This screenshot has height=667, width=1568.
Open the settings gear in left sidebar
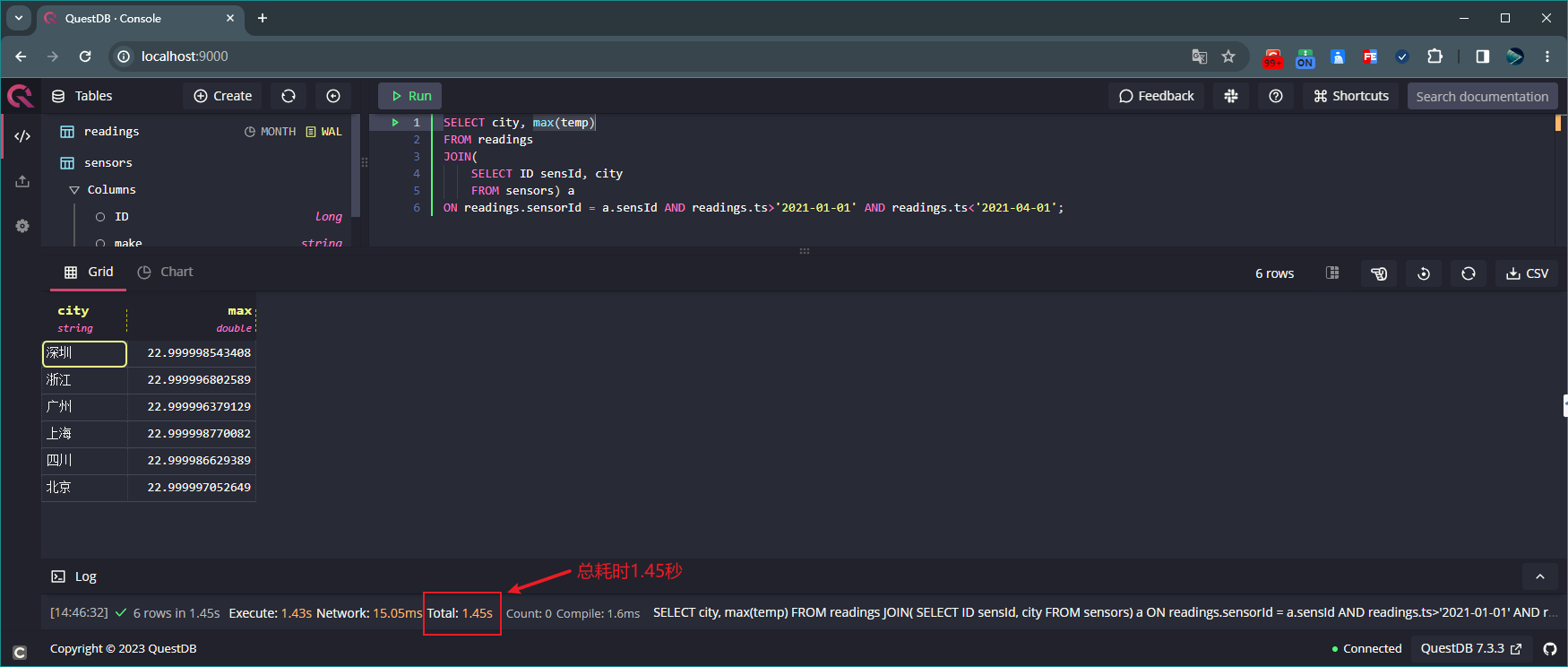point(22,226)
